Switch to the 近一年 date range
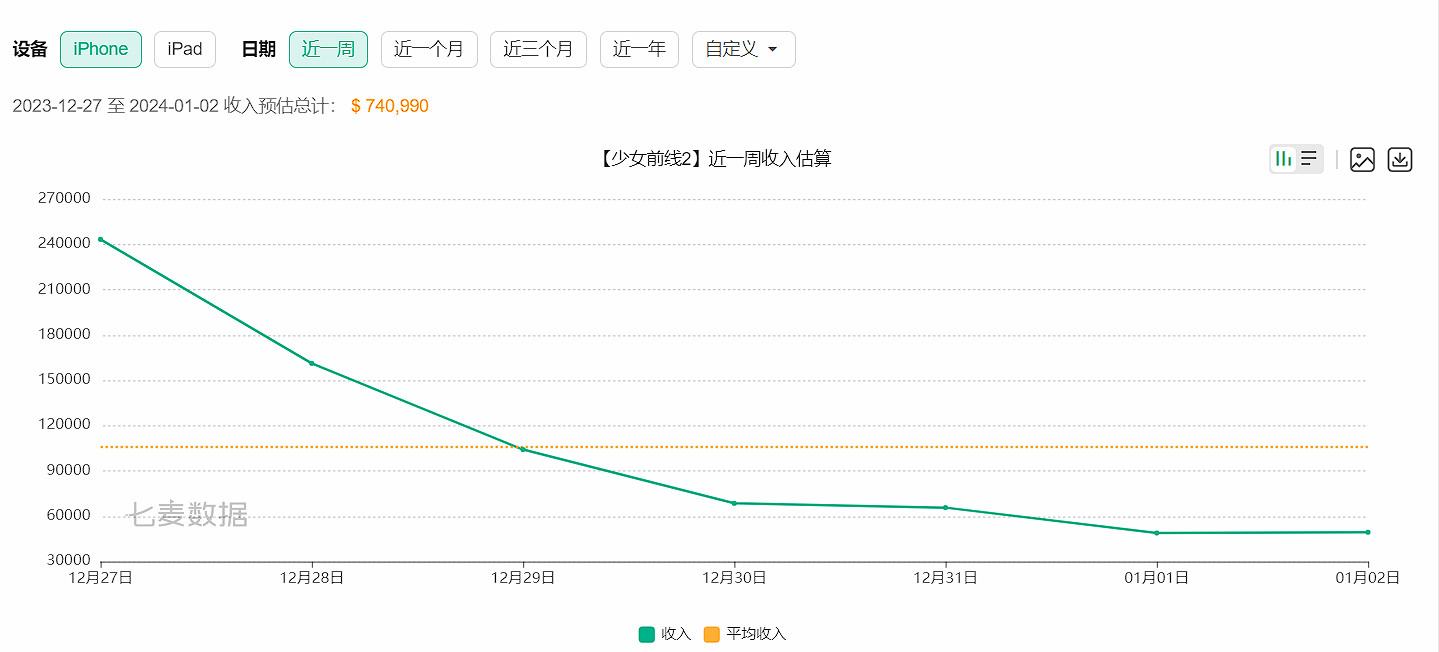This screenshot has height=652, width=1439. click(x=638, y=48)
